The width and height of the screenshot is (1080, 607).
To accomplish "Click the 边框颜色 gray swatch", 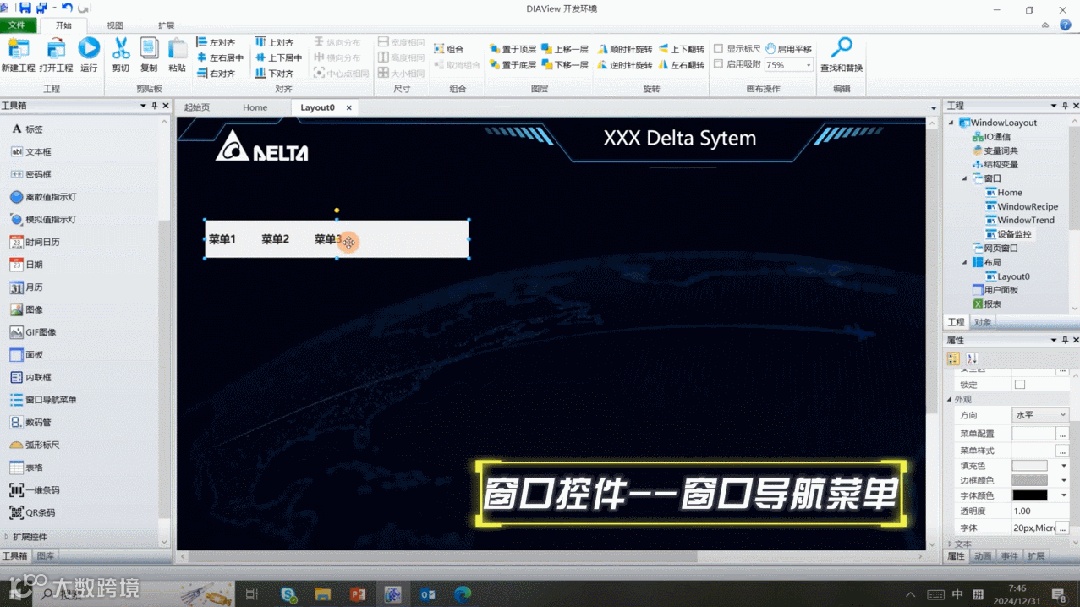I will (x=1029, y=480).
